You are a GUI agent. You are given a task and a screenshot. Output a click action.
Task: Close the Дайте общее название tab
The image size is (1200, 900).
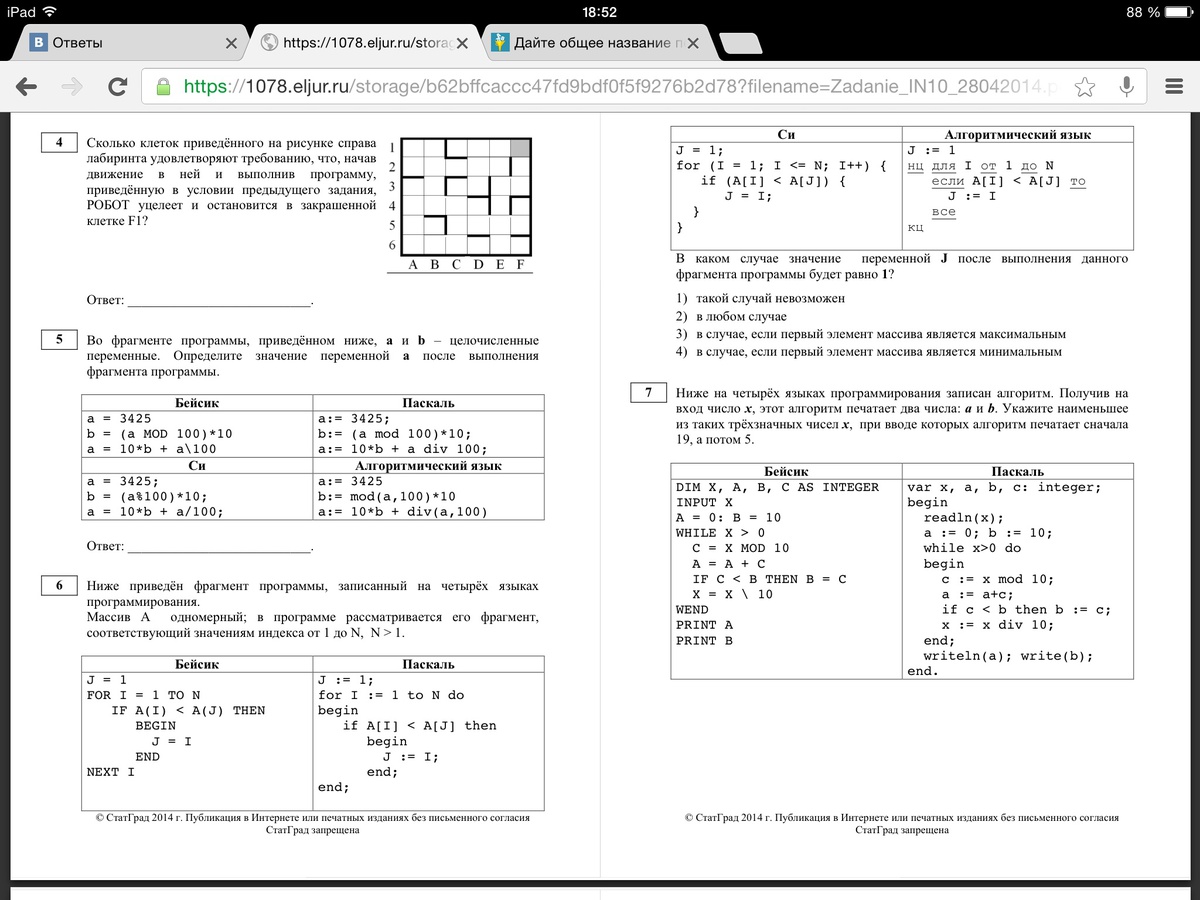coord(693,43)
